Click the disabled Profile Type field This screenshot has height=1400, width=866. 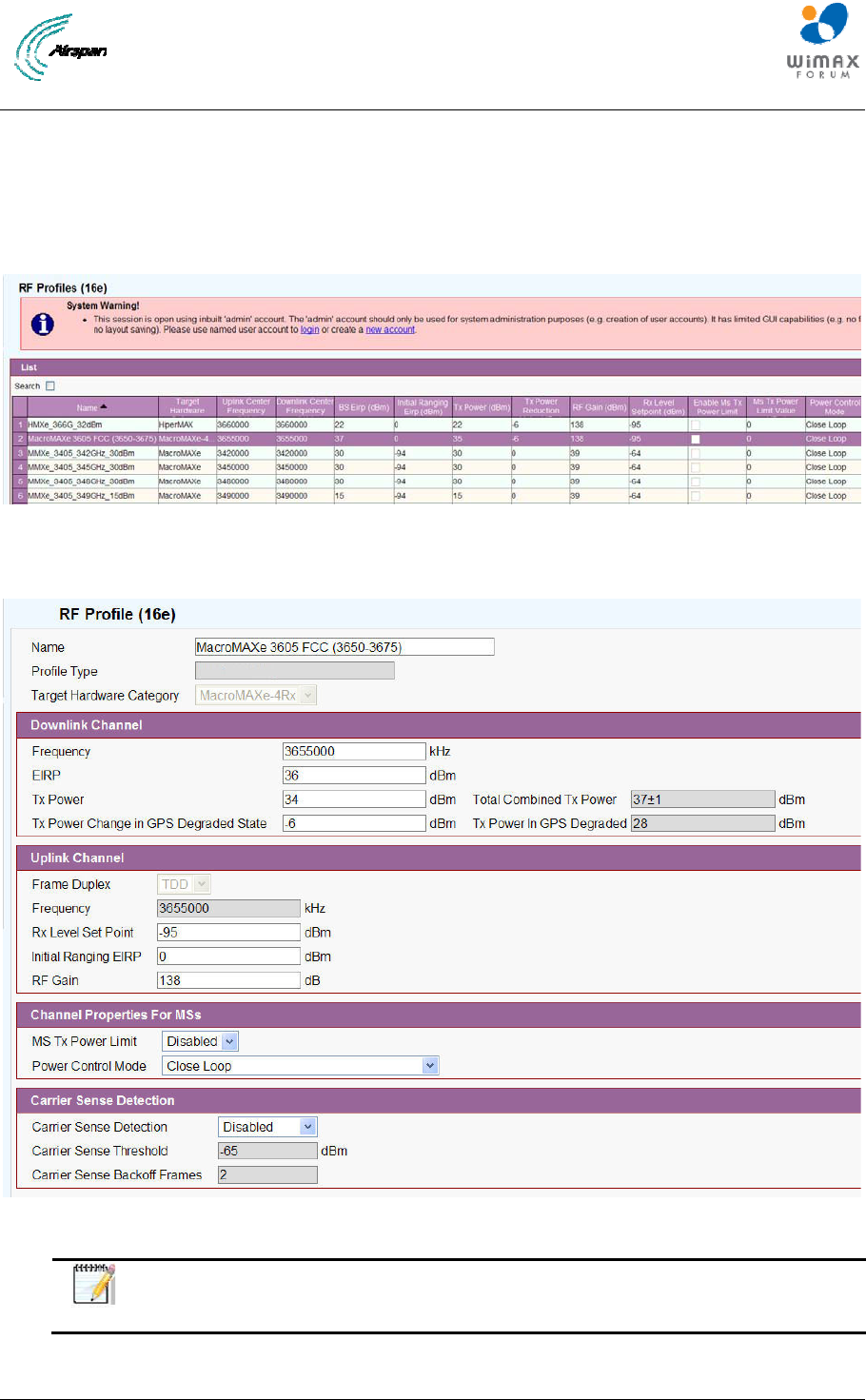(295, 671)
